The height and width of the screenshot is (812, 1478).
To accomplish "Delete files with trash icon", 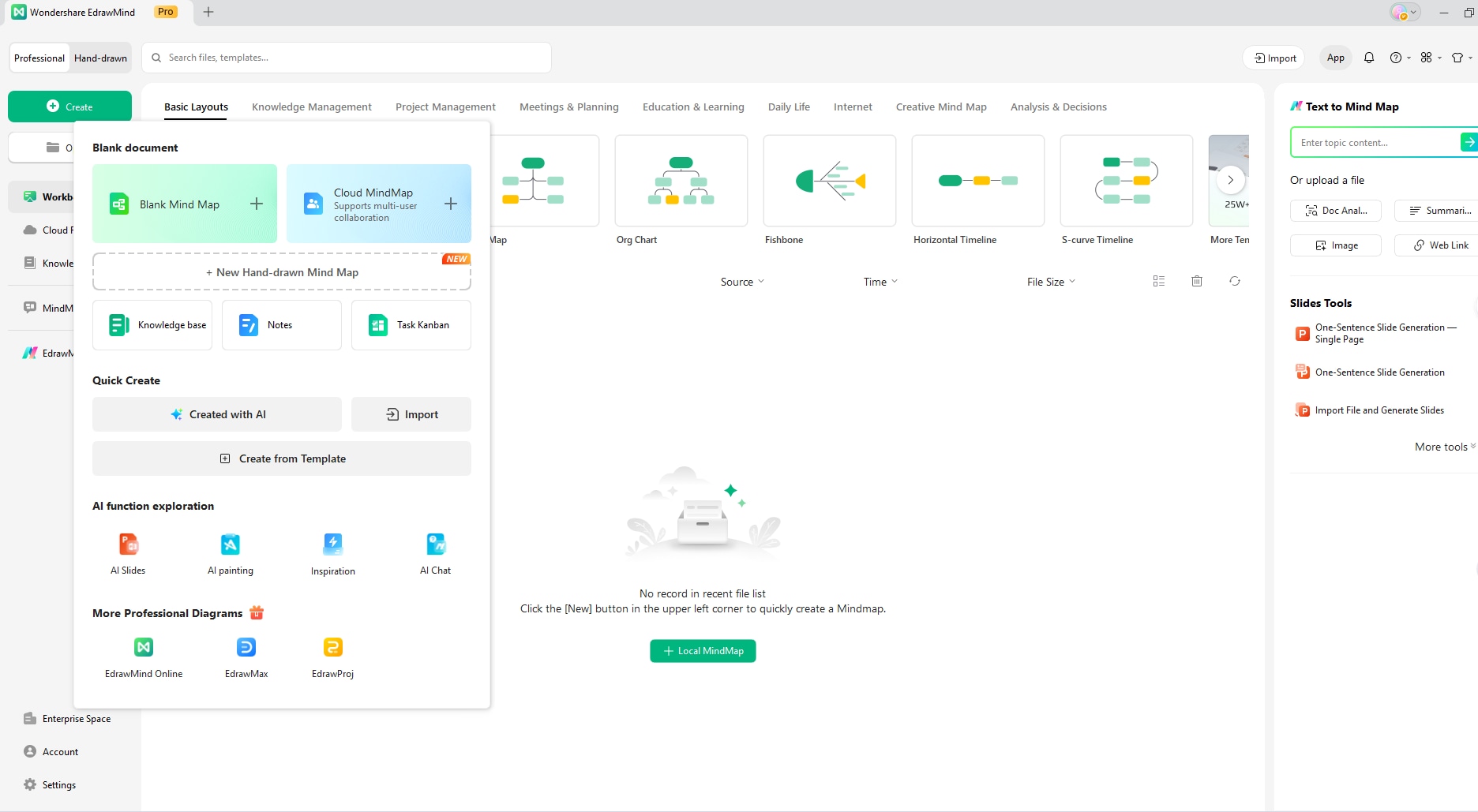I will click(x=1197, y=282).
